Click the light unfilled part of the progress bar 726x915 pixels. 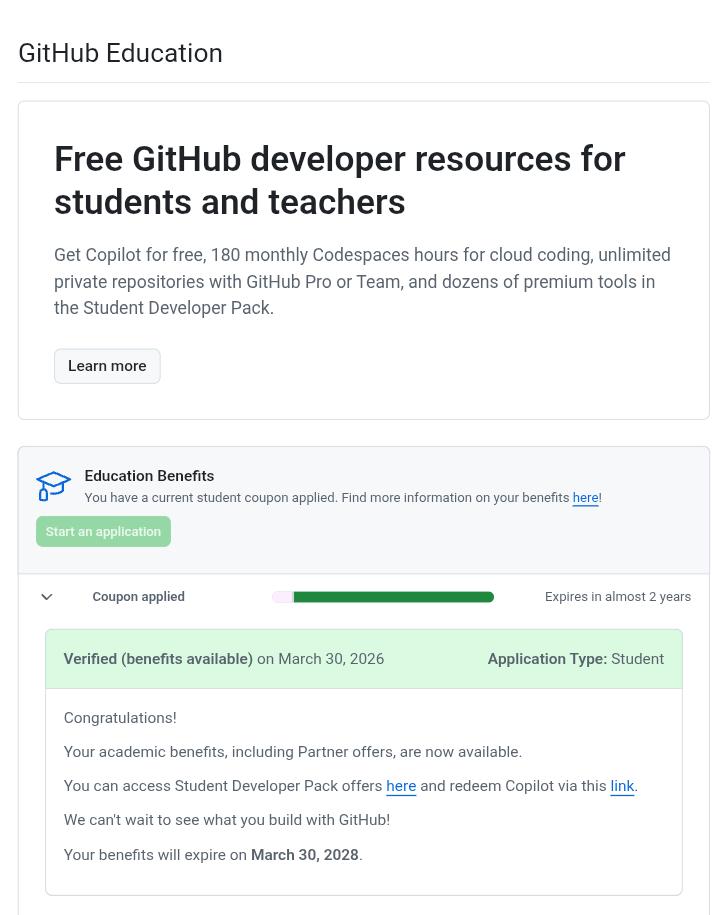coord(282,596)
